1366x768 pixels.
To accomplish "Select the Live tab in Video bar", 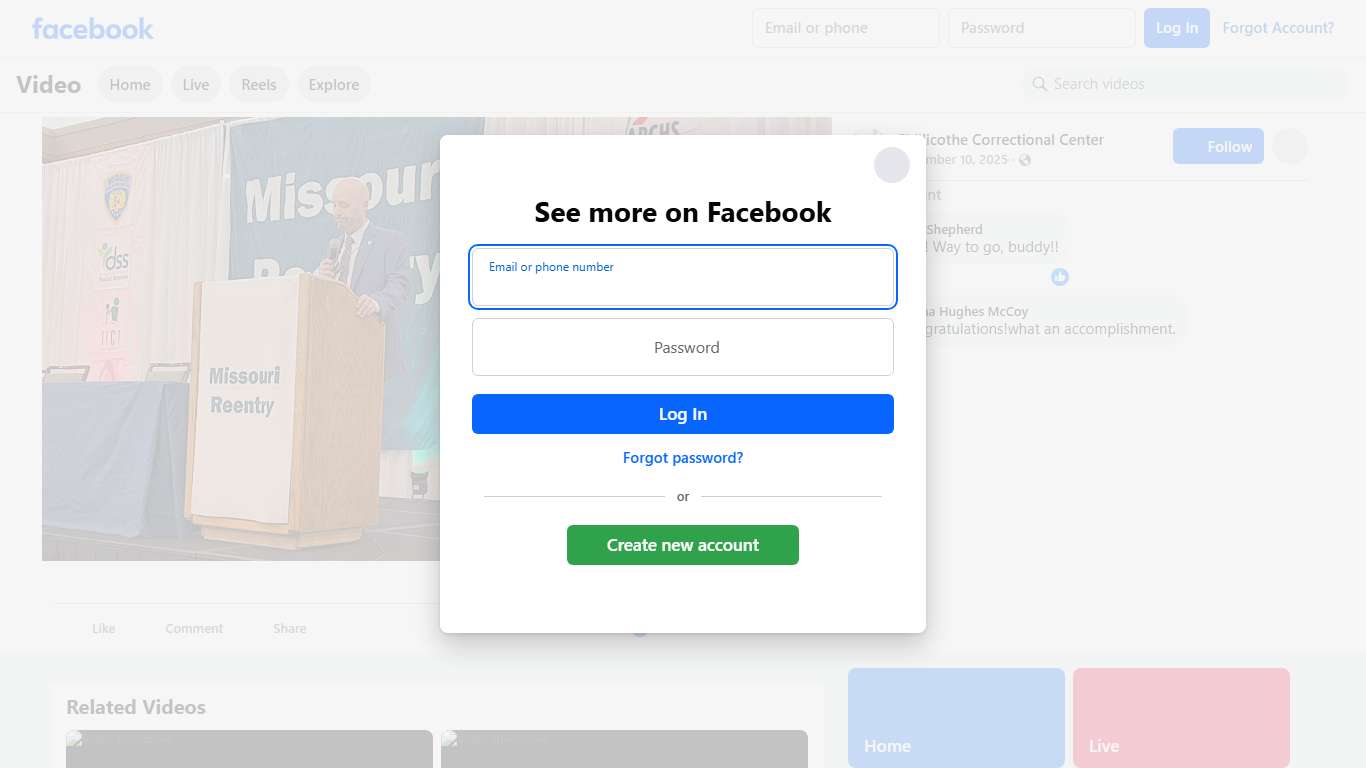I will [196, 85].
